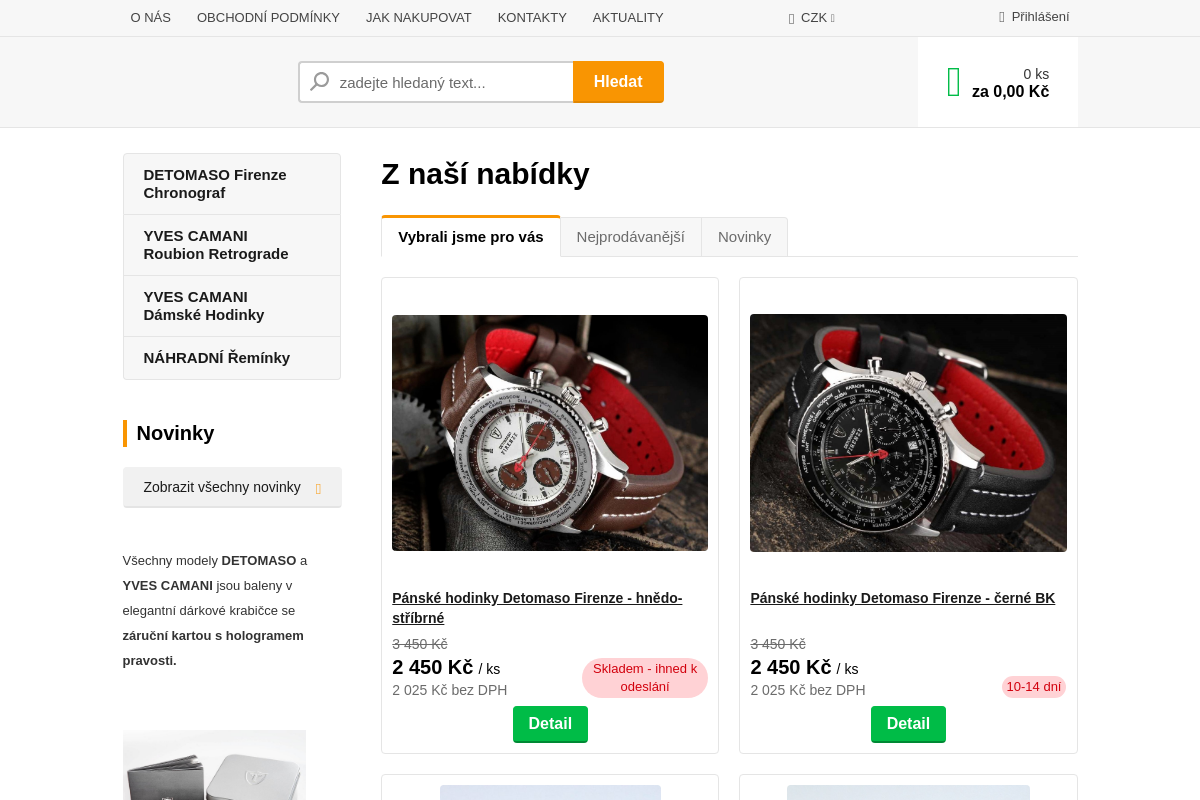1200x800 pixels.
Task: Open the KONTAKTY menu link
Action: [x=532, y=18]
